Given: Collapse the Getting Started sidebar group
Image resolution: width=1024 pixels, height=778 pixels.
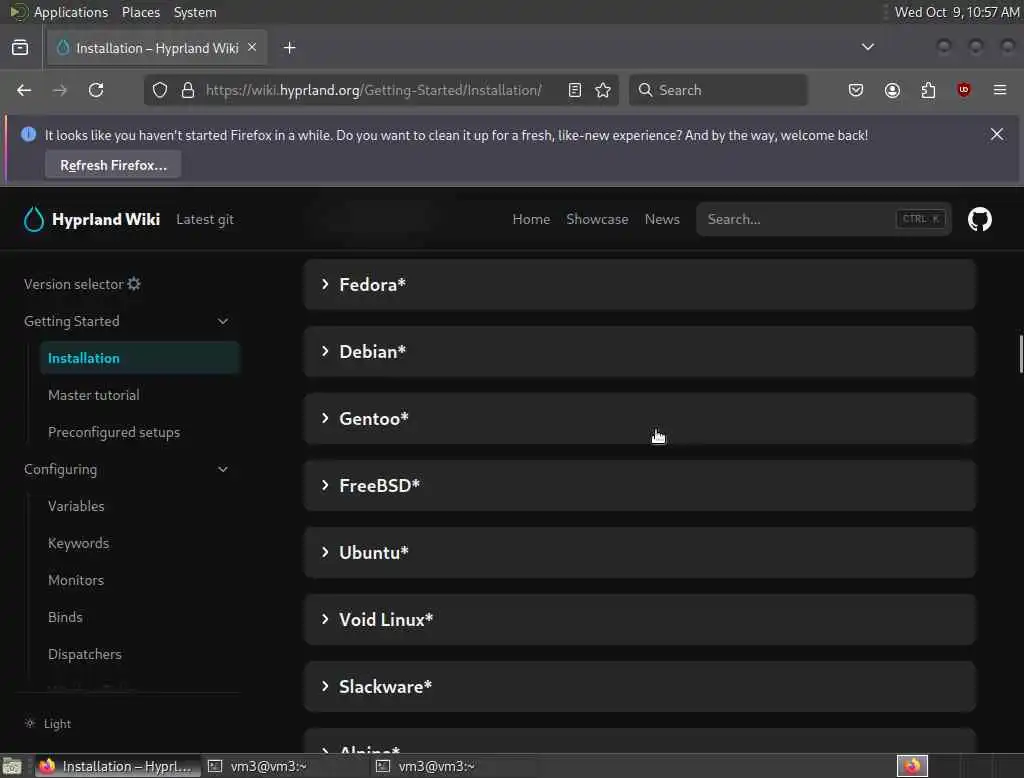Looking at the screenshot, I should point(223,321).
